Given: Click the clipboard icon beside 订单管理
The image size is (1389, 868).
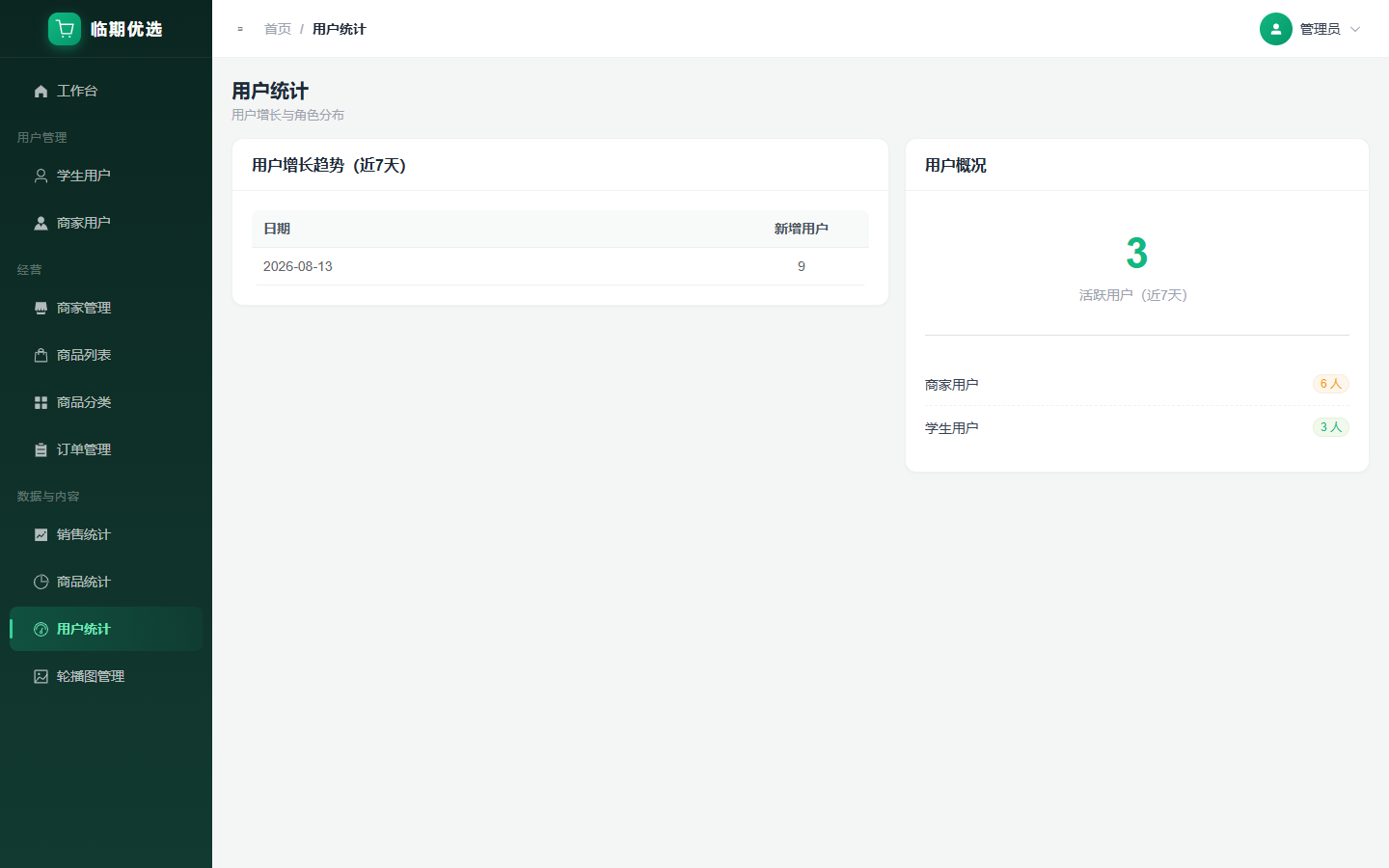Looking at the screenshot, I should coord(41,449).
